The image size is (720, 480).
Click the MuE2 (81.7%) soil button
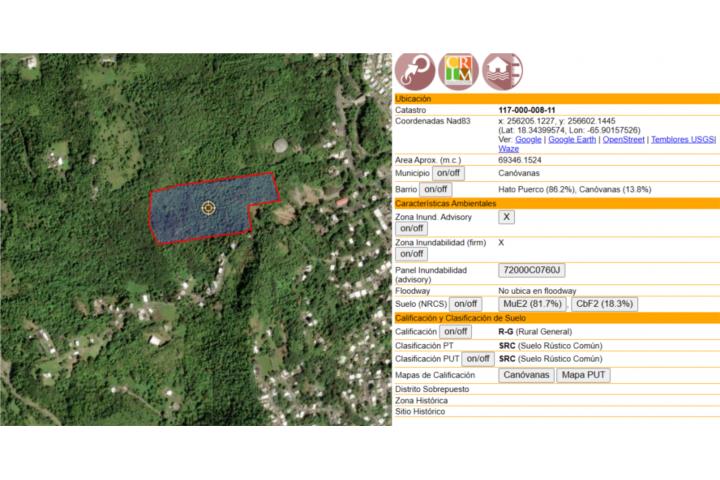click(x=532, y=304)
